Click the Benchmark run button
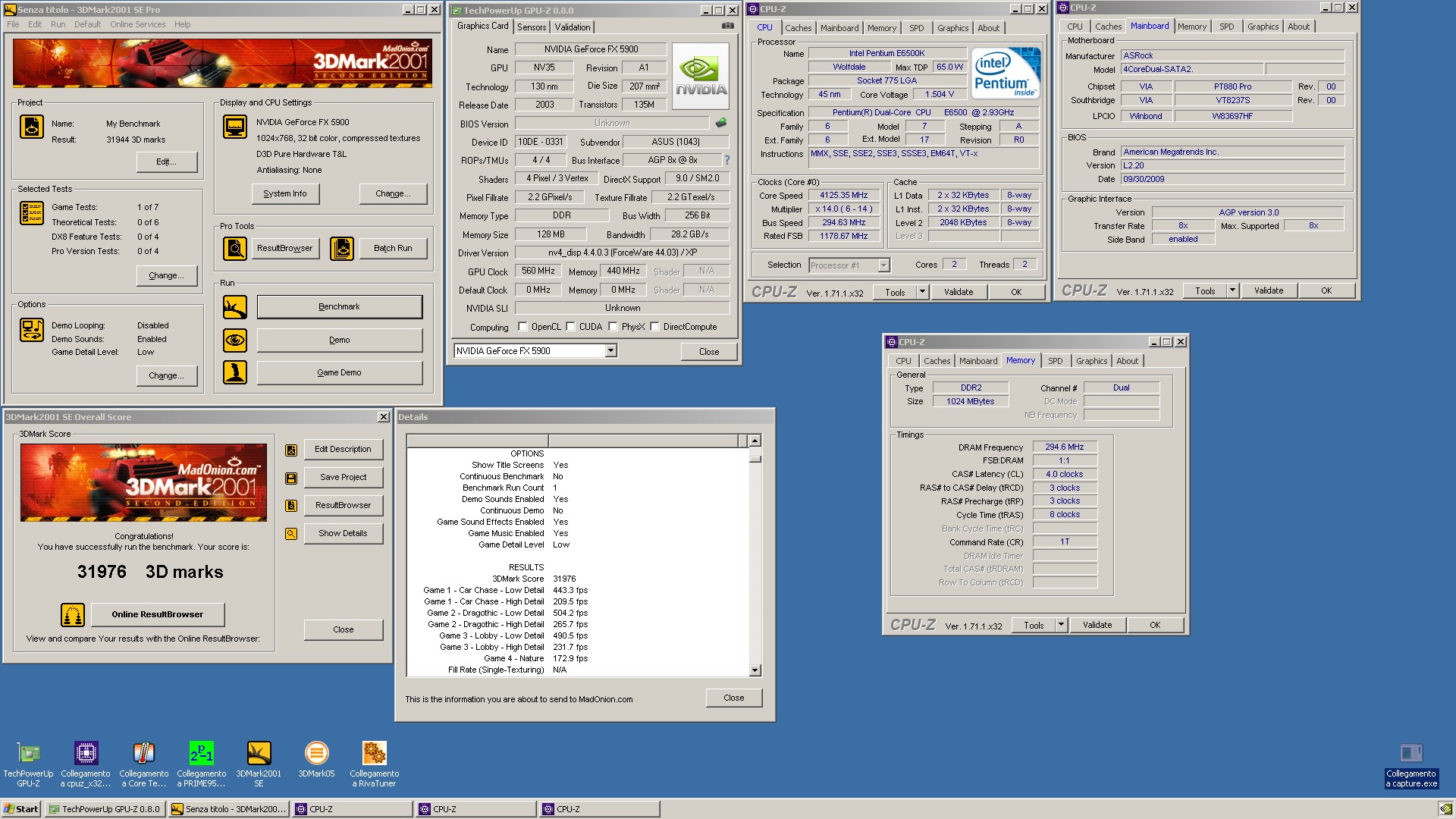1456x819 pixels. pyautogui.click(x=340, y=307)
